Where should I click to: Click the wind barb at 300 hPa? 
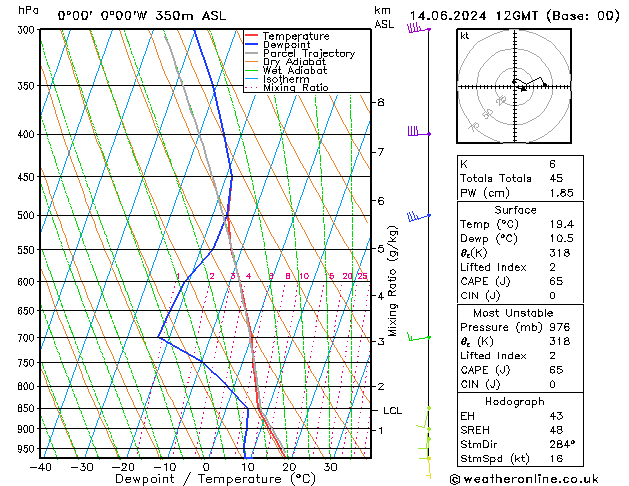pyautogui.click(x=419, y=28)
